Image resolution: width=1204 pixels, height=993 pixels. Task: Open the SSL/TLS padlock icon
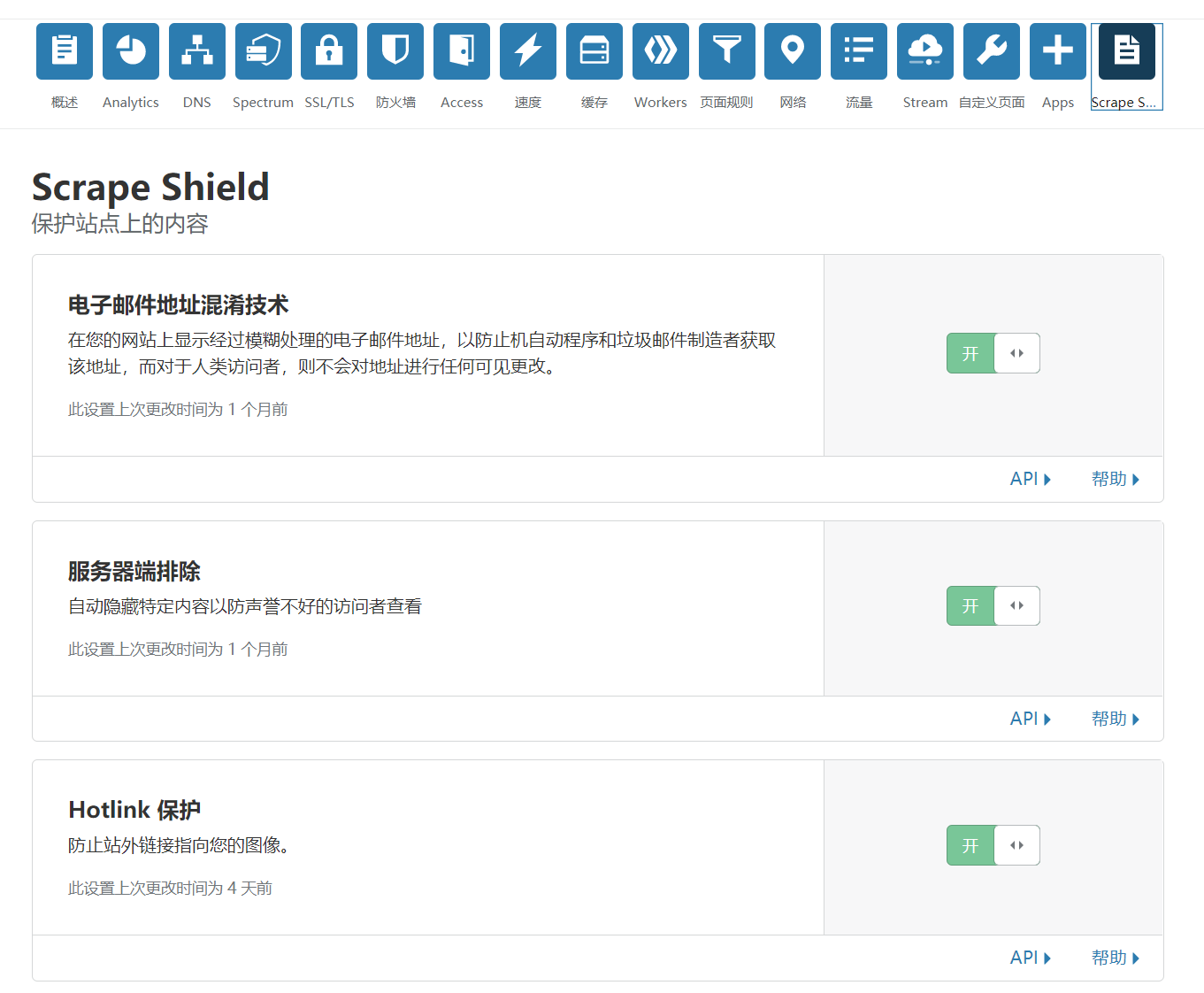pos(329,51)
